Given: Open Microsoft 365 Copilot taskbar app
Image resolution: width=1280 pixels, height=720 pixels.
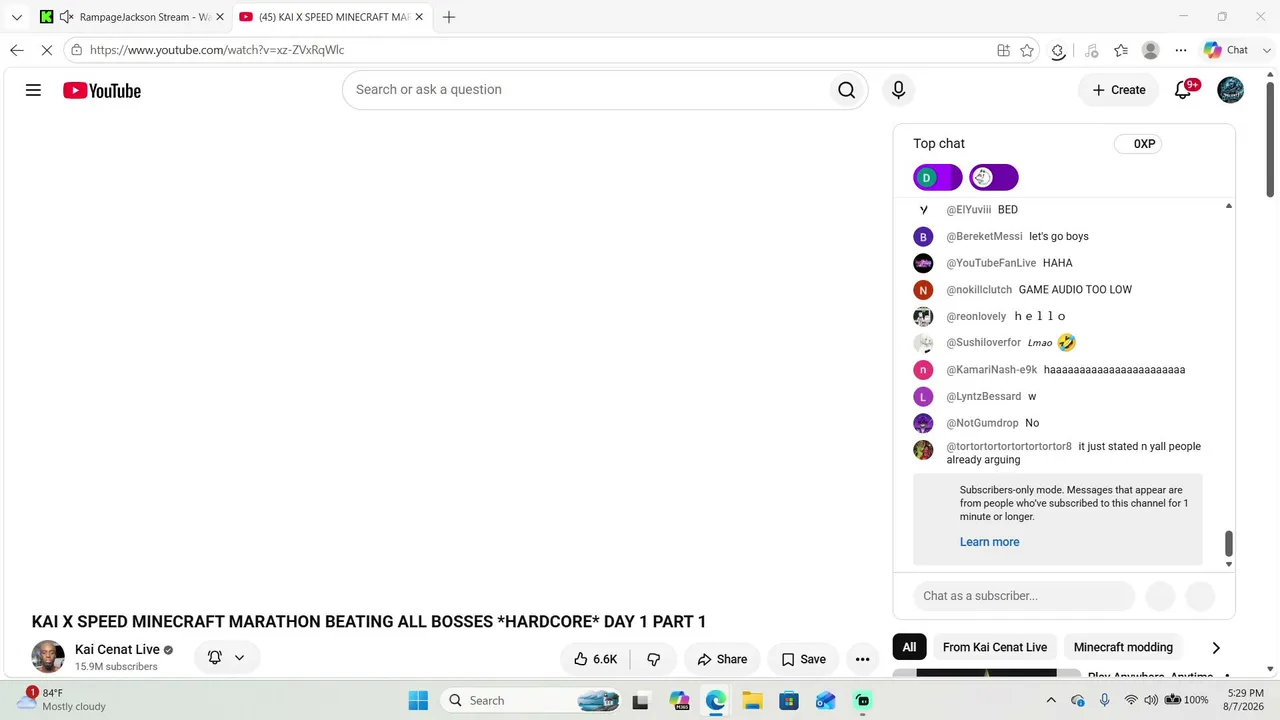Looking at the screenshot, I should [x=679, y=700].
